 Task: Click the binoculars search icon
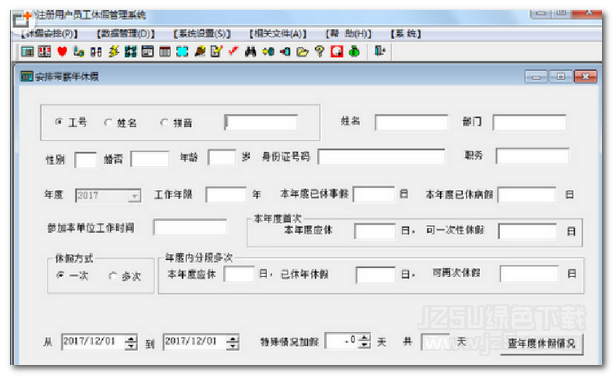click(x=250, y=52)
